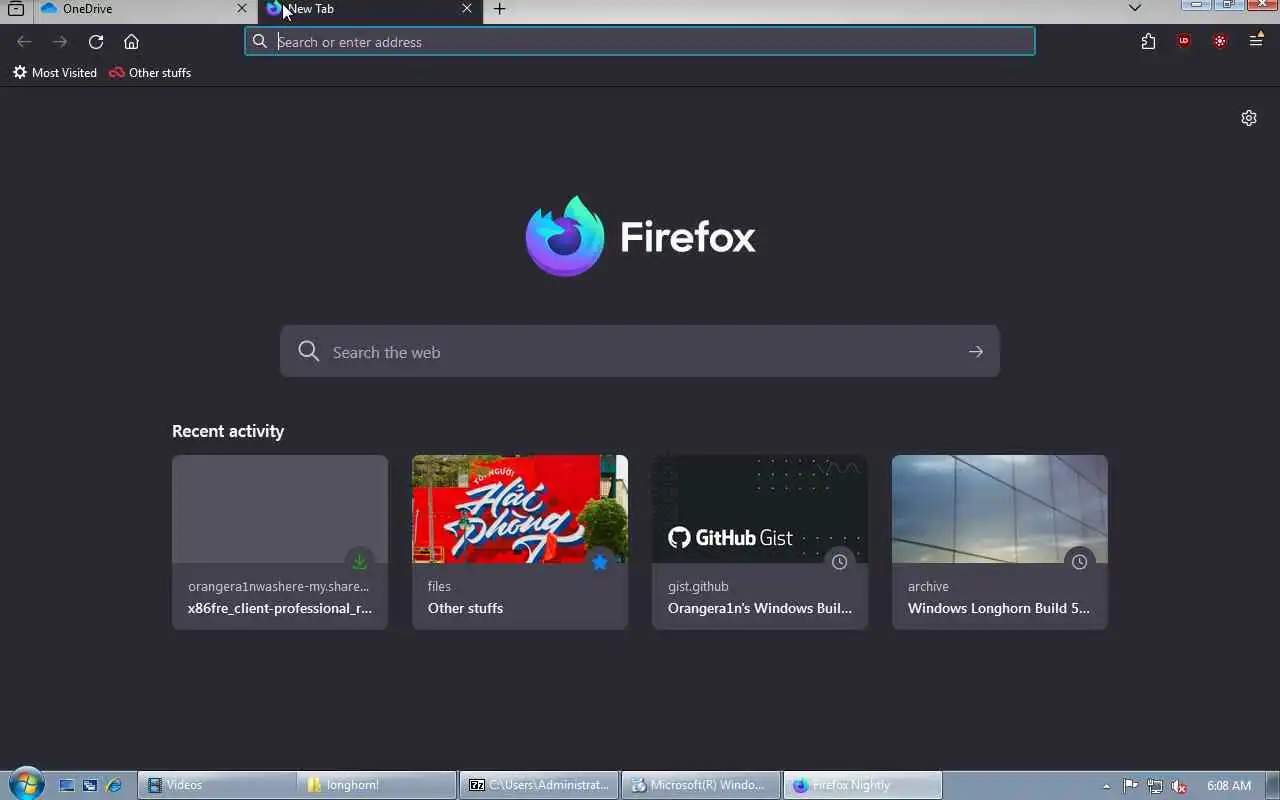Open the Firefox View icon in tab strip

pos(16,9)
